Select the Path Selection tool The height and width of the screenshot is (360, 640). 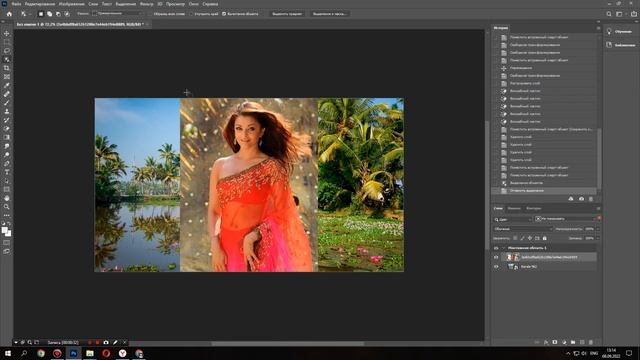point(7,181)
